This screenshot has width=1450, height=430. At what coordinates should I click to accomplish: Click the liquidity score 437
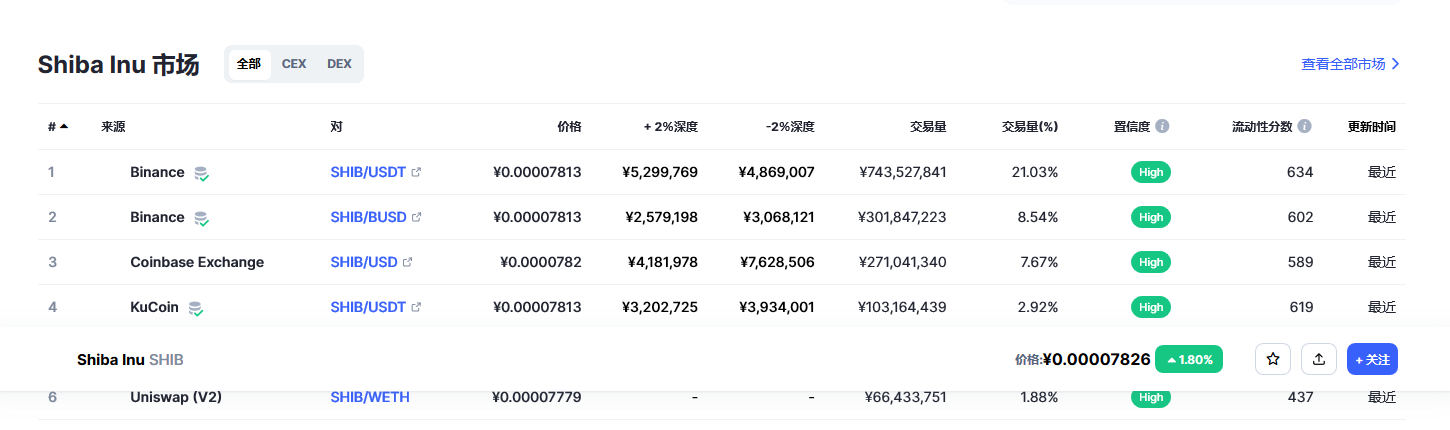tap(1300, 397)
